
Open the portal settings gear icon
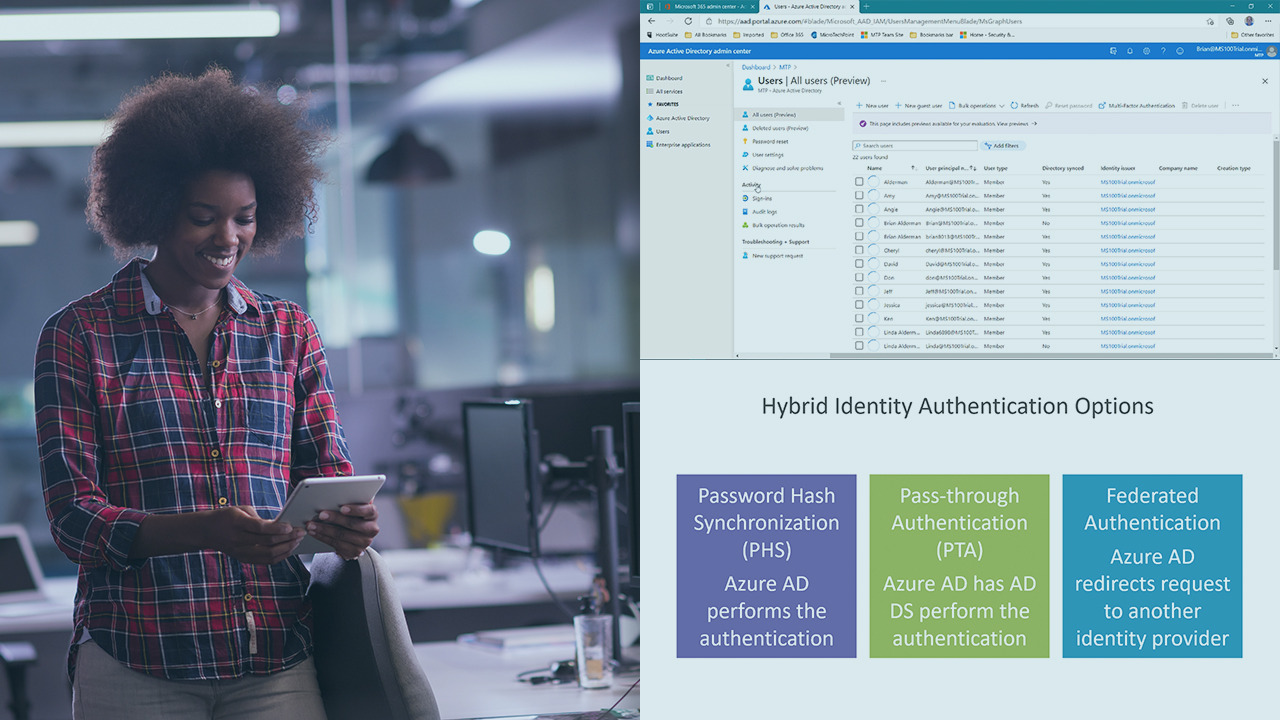1146,50
